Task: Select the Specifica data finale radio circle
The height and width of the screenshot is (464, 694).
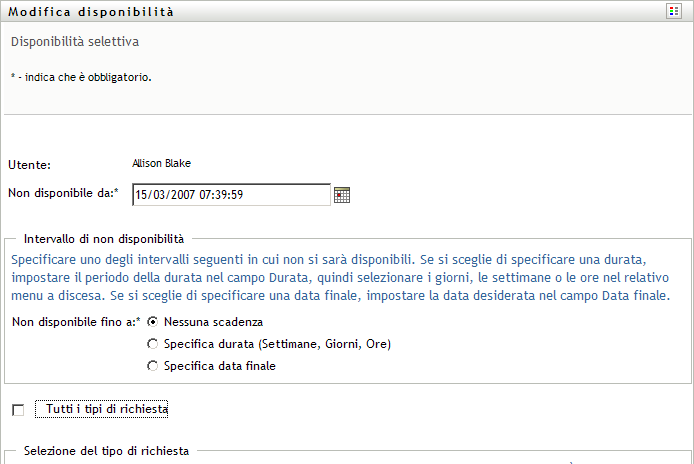Action: (x=153, y=366)
